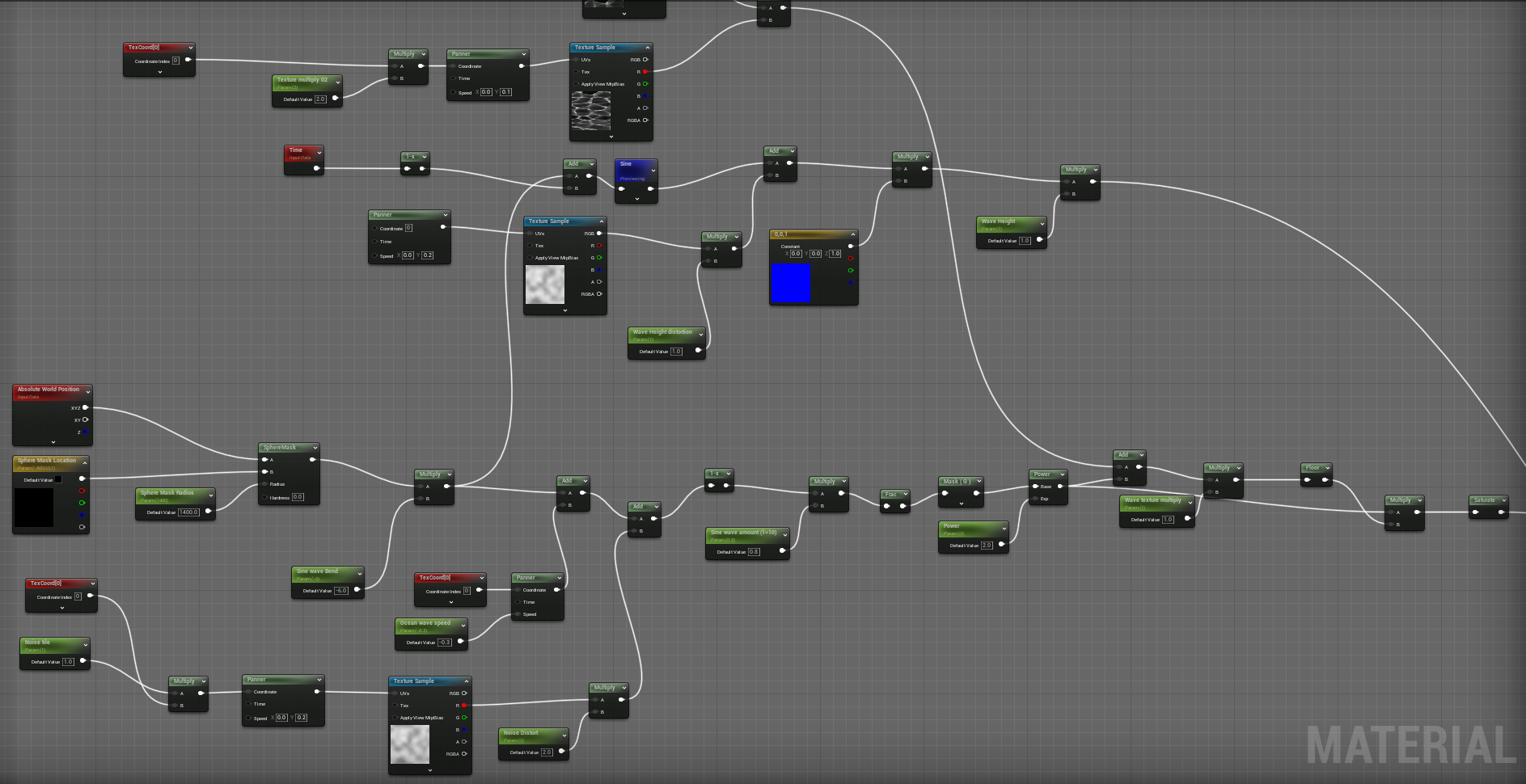Click the Noise Distort parameter output pin
1526x784 pixels.
[x=561, y=752]
